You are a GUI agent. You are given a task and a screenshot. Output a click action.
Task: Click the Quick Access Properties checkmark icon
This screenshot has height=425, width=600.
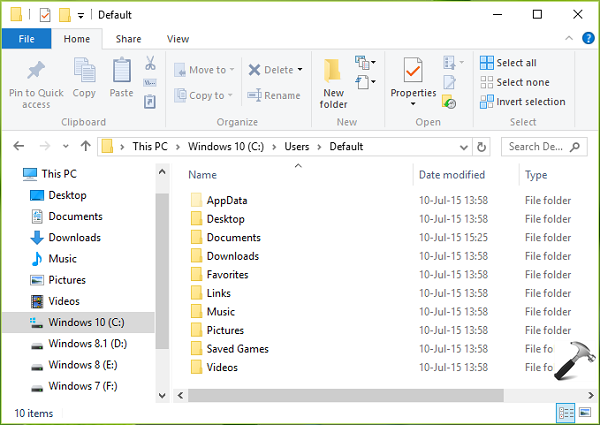[x=45, y=15]
